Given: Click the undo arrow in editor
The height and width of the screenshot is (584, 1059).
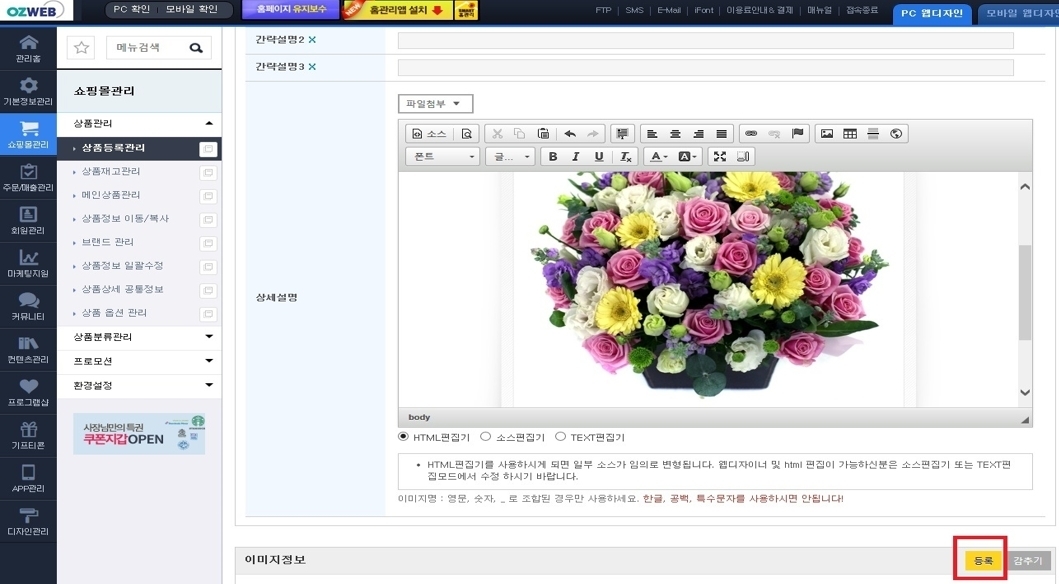Looking at the screenshot, I should [x=570, y=134].
